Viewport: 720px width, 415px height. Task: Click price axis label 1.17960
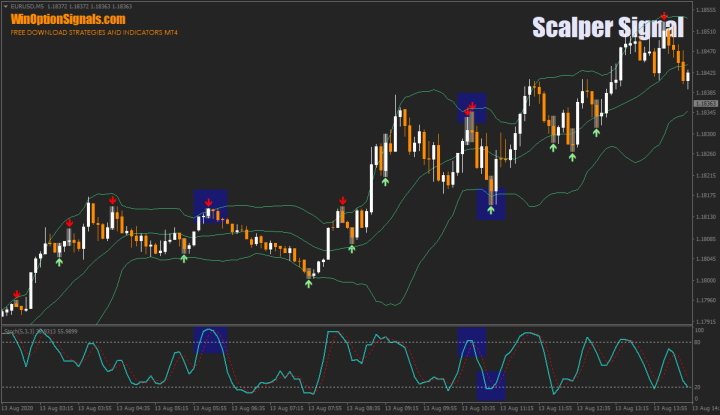pos(706,300)
